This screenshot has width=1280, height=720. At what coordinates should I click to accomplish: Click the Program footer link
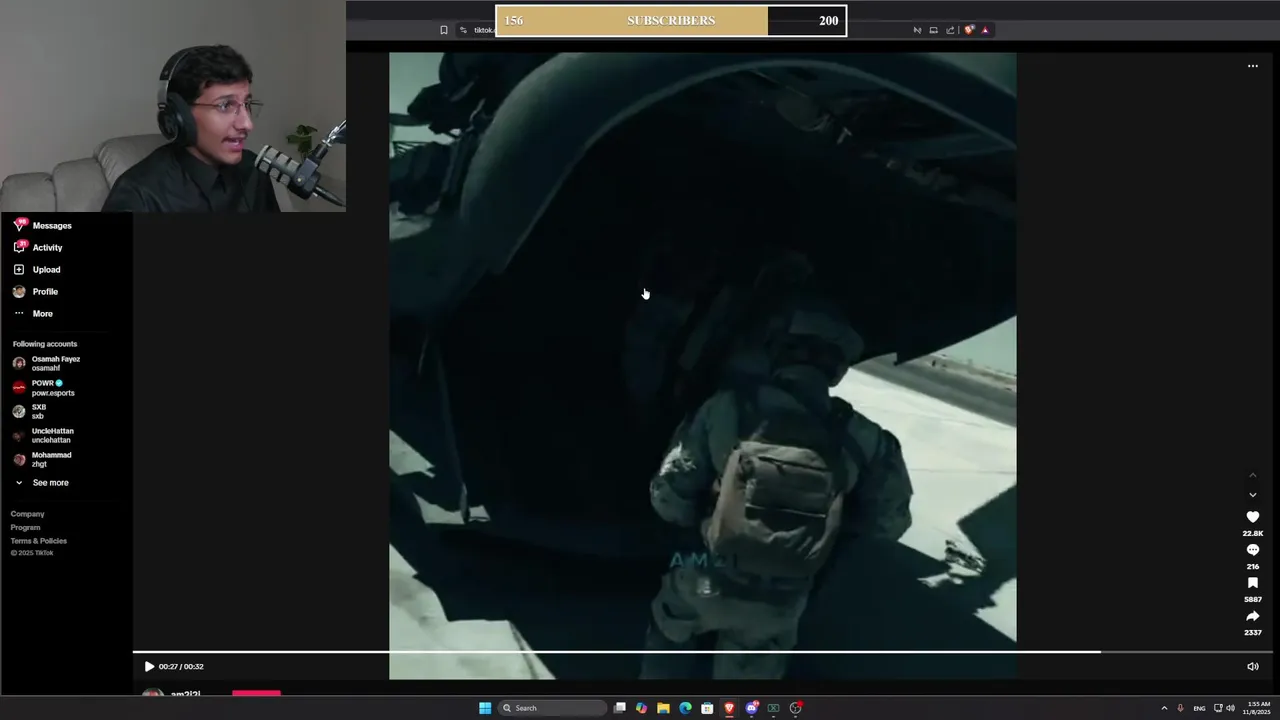pyautogui.click(x=26, y=527)
